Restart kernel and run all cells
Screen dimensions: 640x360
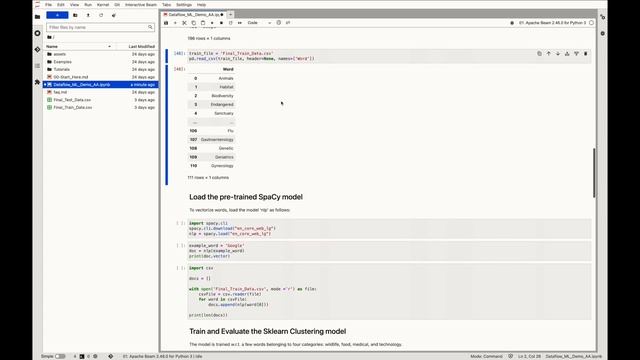click(x=240, y=23)
